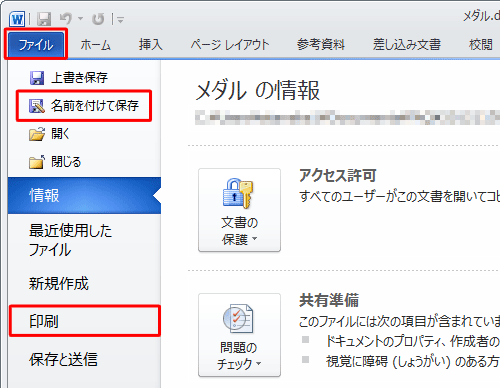Click the Redo icon in quick access toolbar
This screenshot has width=500, height=388.
click(x=98, y=19)
